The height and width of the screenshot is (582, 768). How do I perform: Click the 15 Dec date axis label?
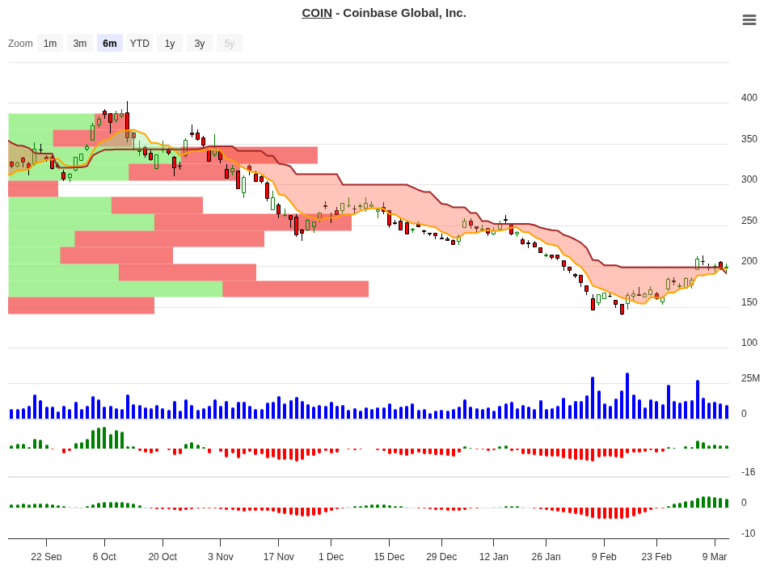[389, 557]
